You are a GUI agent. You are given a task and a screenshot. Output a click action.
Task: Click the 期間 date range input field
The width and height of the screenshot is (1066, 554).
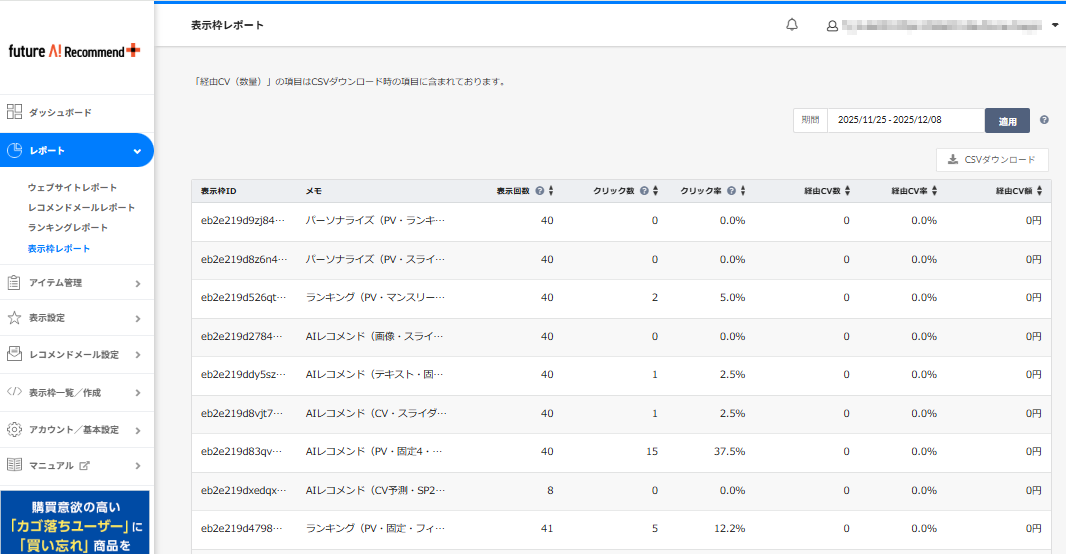click(906, 120)
